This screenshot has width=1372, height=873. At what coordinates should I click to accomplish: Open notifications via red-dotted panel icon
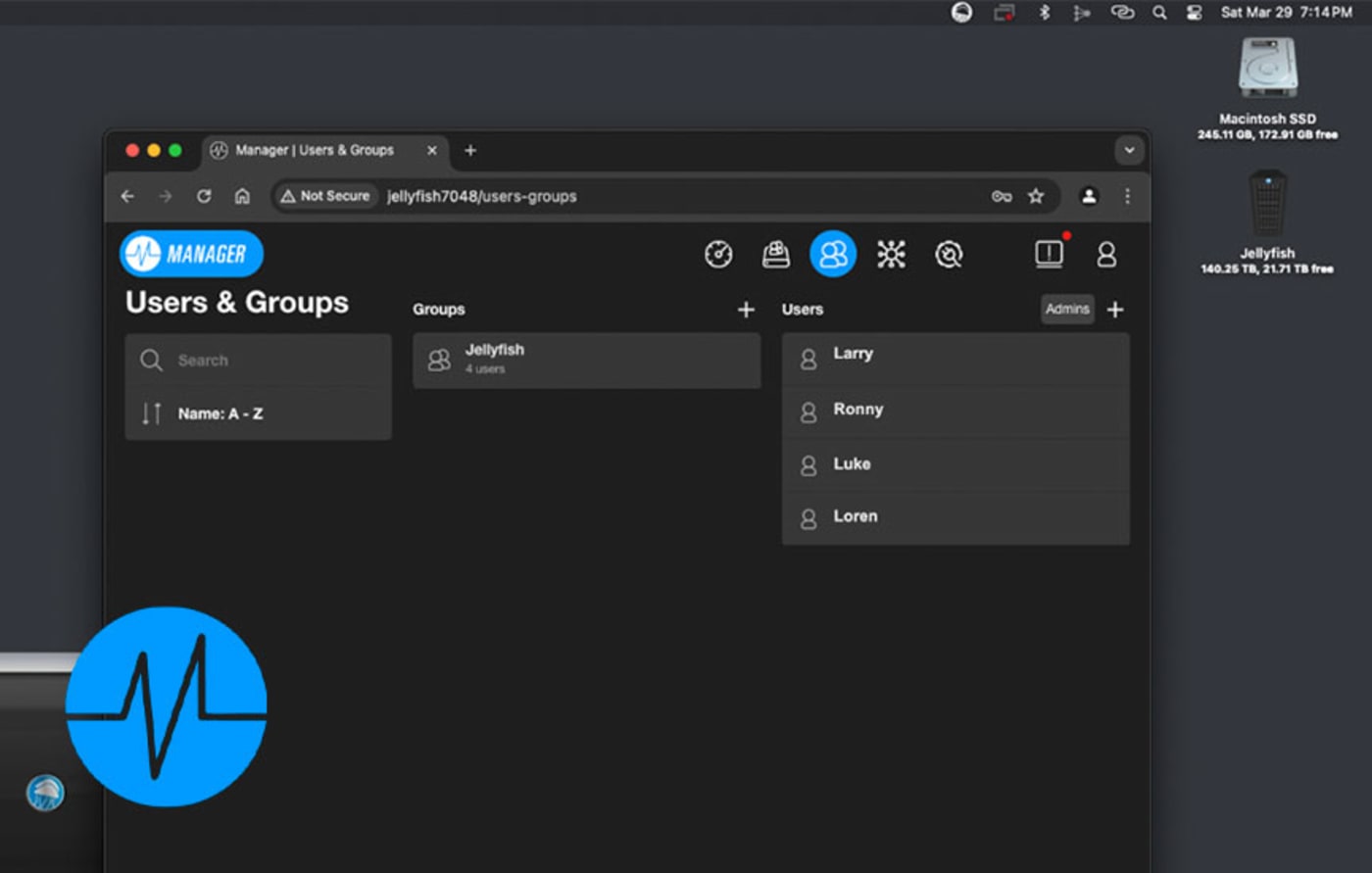(1048, 254)
